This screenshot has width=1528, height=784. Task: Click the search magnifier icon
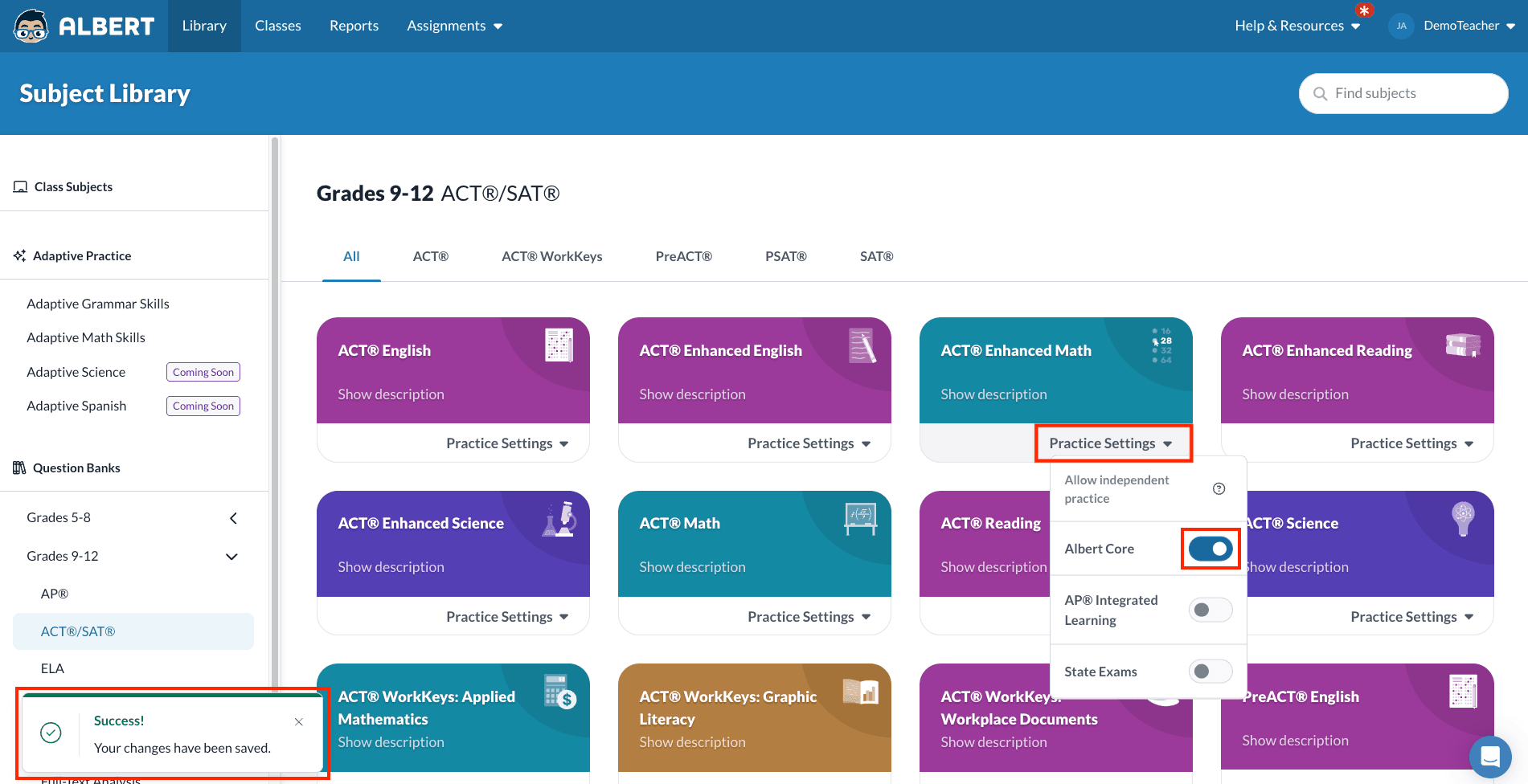point(1320,94)
